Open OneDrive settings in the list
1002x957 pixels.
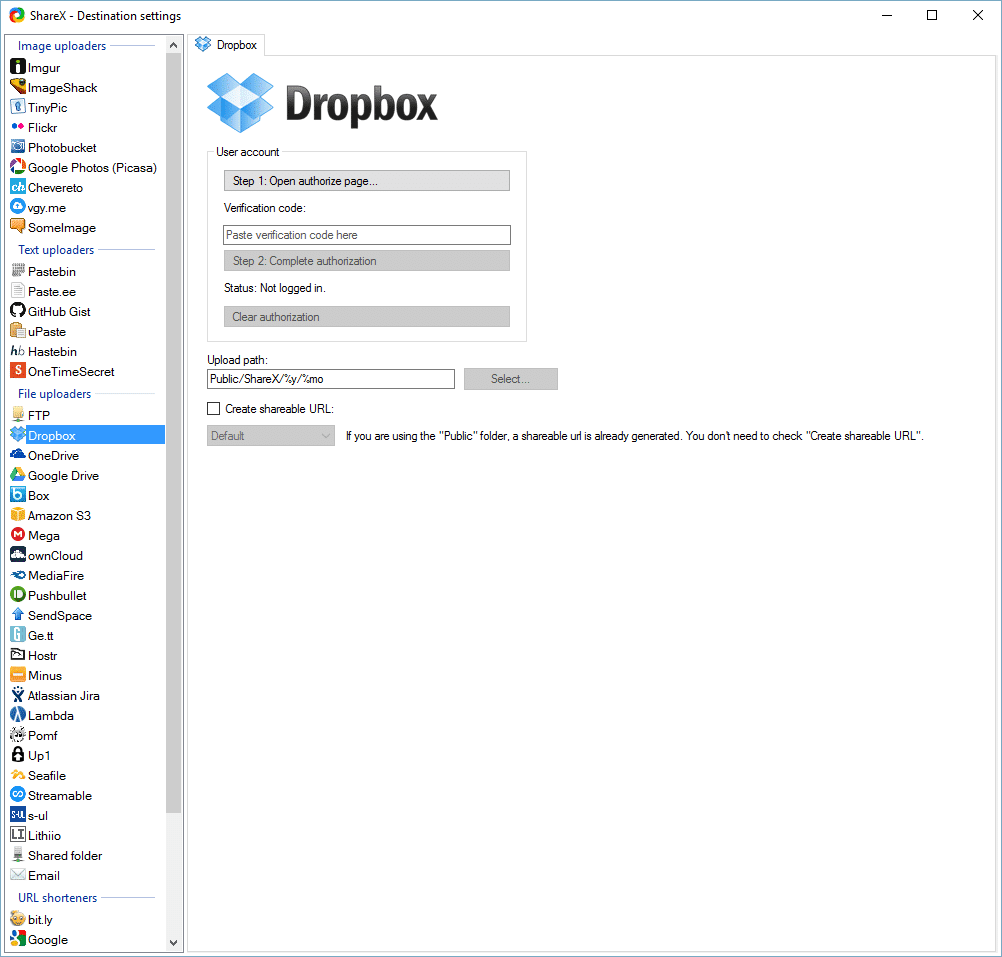click(x=53, y=456)
